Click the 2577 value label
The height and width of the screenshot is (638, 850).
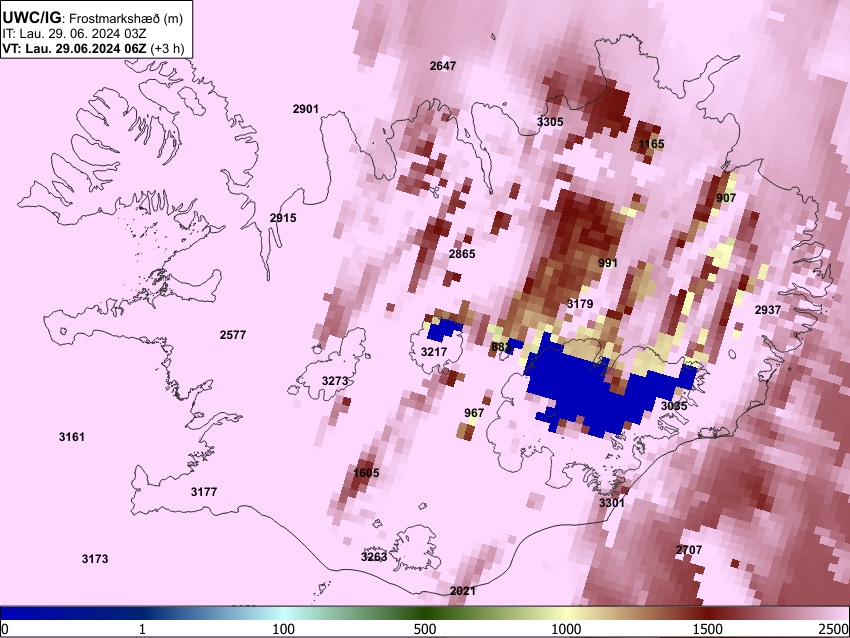coord(233,335)
